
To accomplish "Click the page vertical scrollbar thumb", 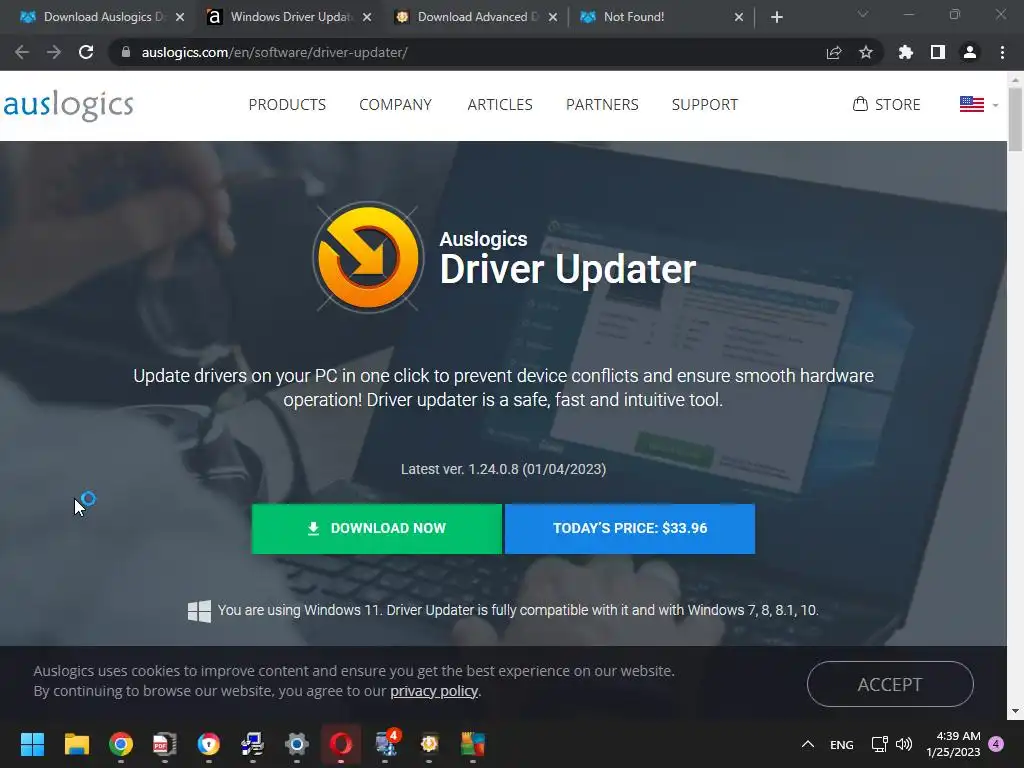I will [x=1015, y=120].
